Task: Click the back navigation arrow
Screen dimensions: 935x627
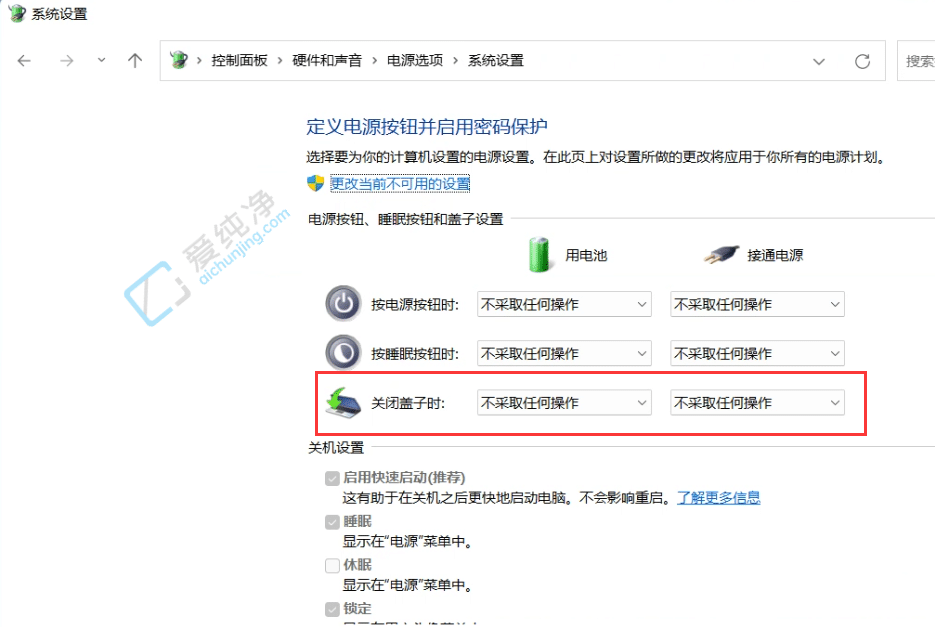Action: point(24,60)
